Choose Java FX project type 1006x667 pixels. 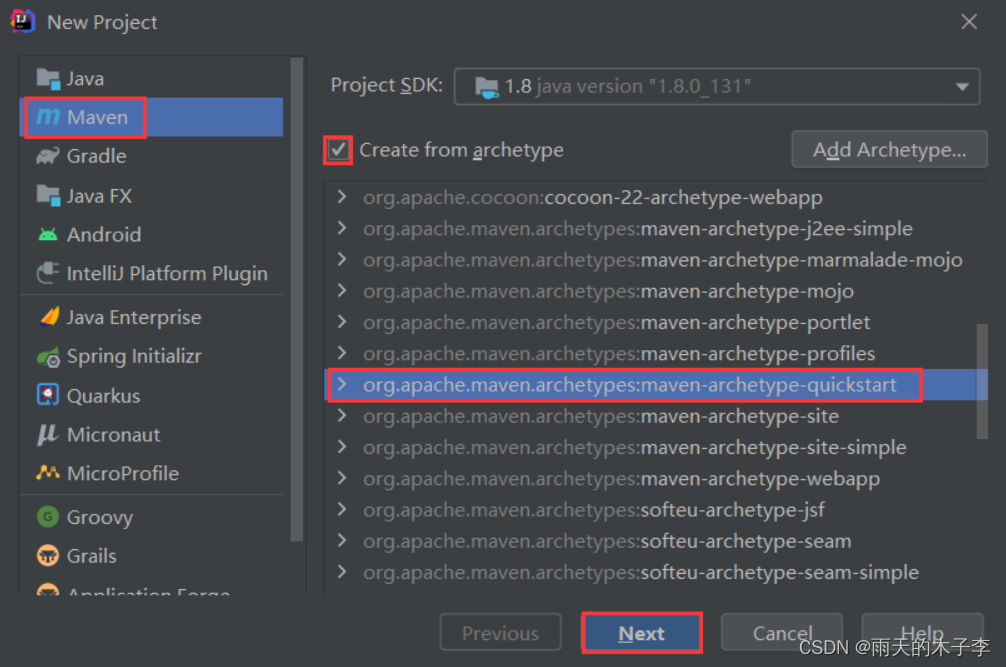point(151,196)
